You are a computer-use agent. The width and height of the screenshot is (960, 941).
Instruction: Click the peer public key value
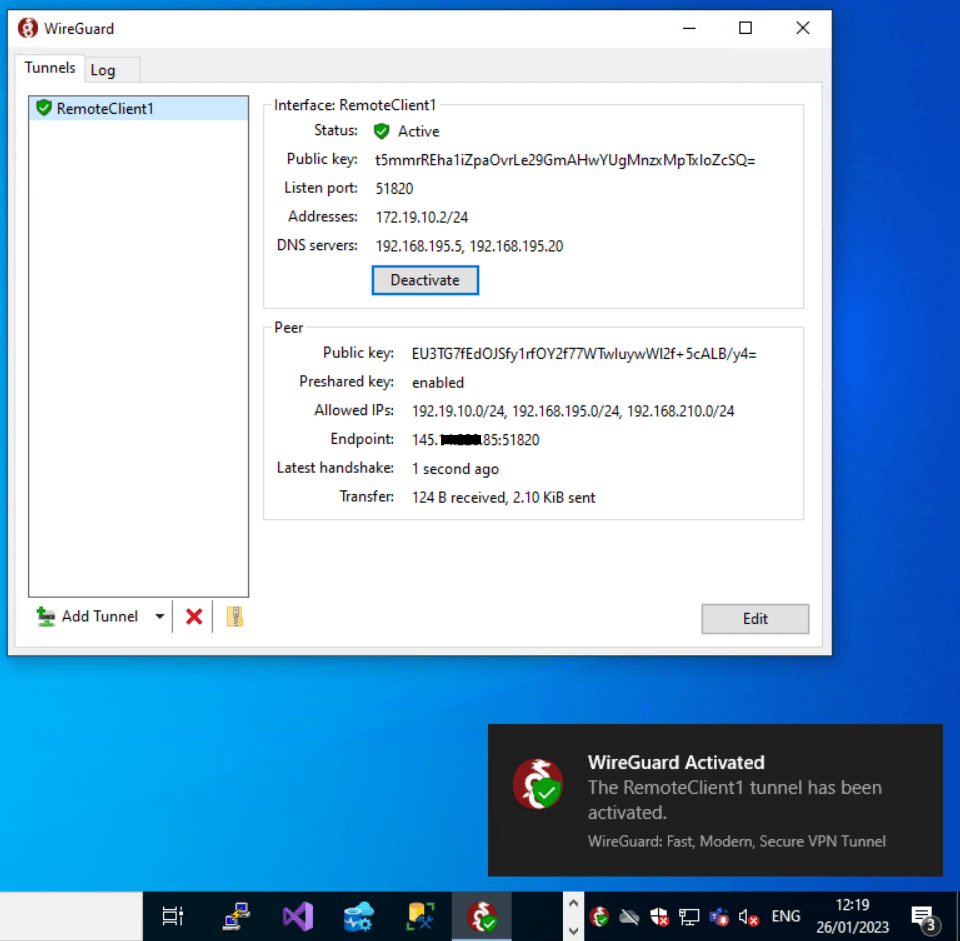[x=584, y=354]
